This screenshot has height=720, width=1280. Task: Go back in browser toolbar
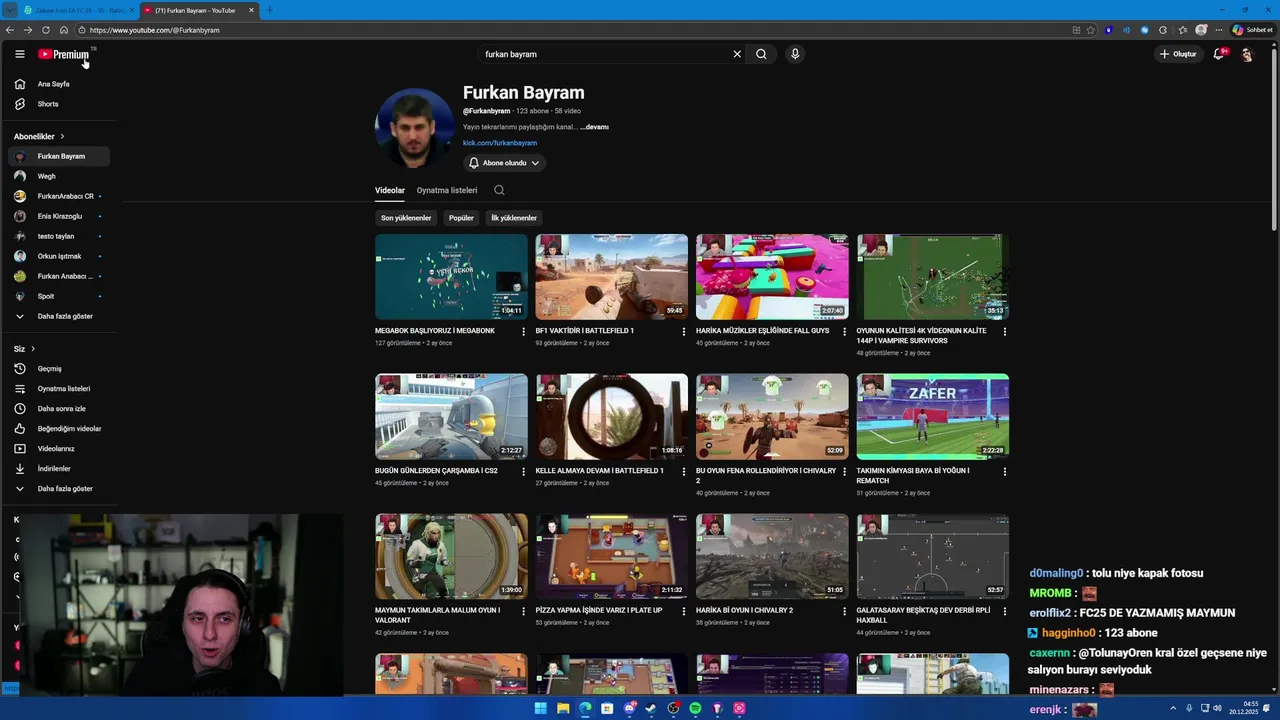tap(10, 30)
